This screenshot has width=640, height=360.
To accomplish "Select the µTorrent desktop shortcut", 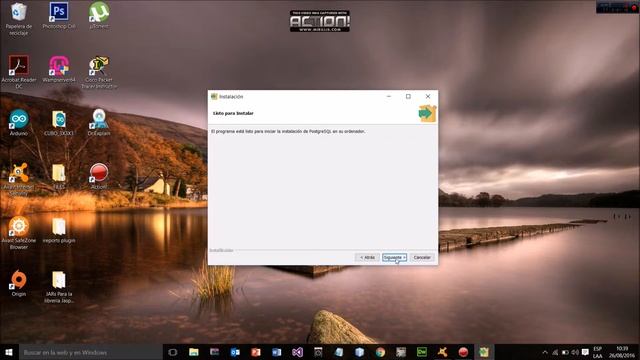I will coord(99,16).
